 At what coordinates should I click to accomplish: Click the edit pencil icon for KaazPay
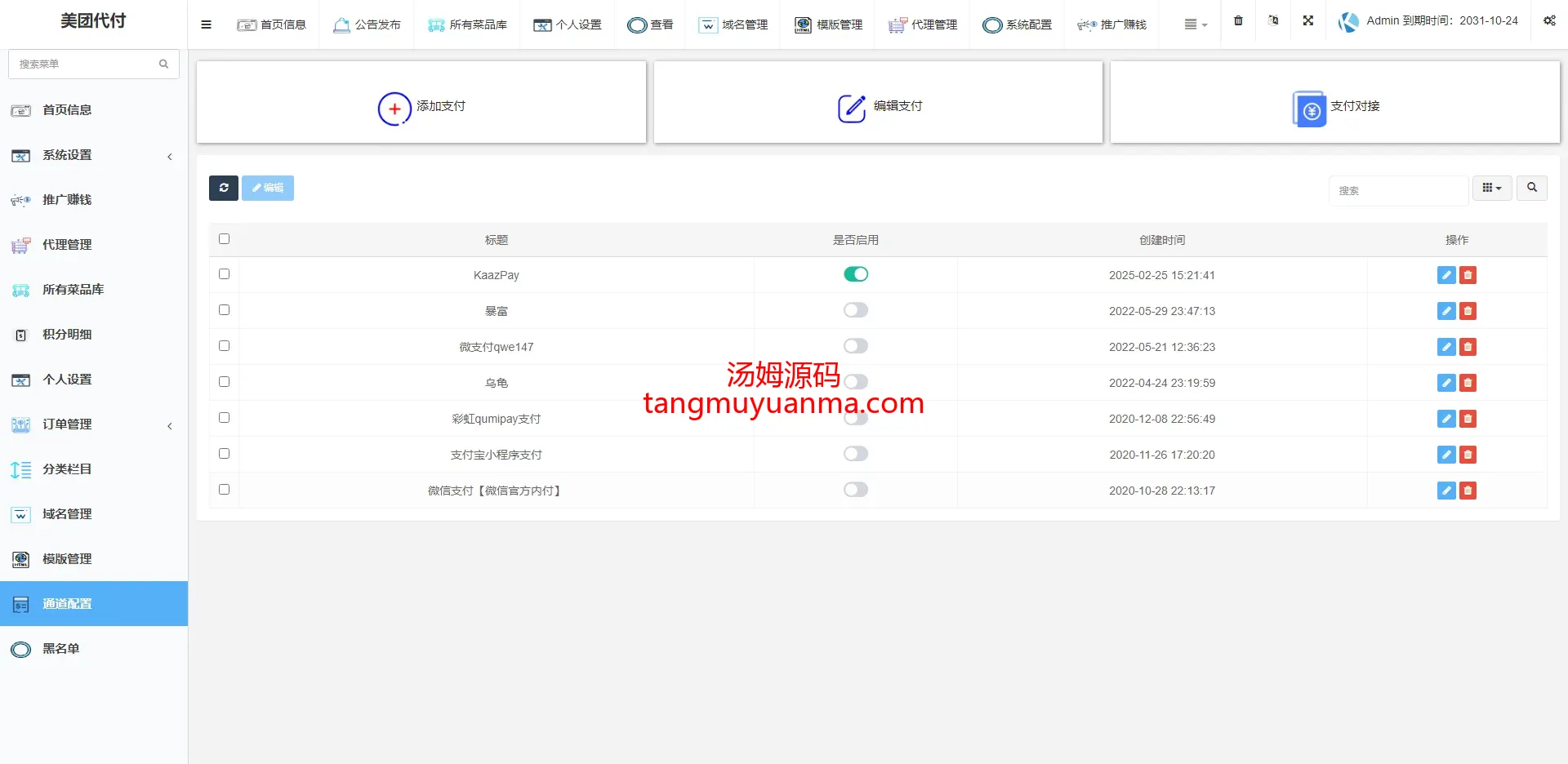(1445, 275)
